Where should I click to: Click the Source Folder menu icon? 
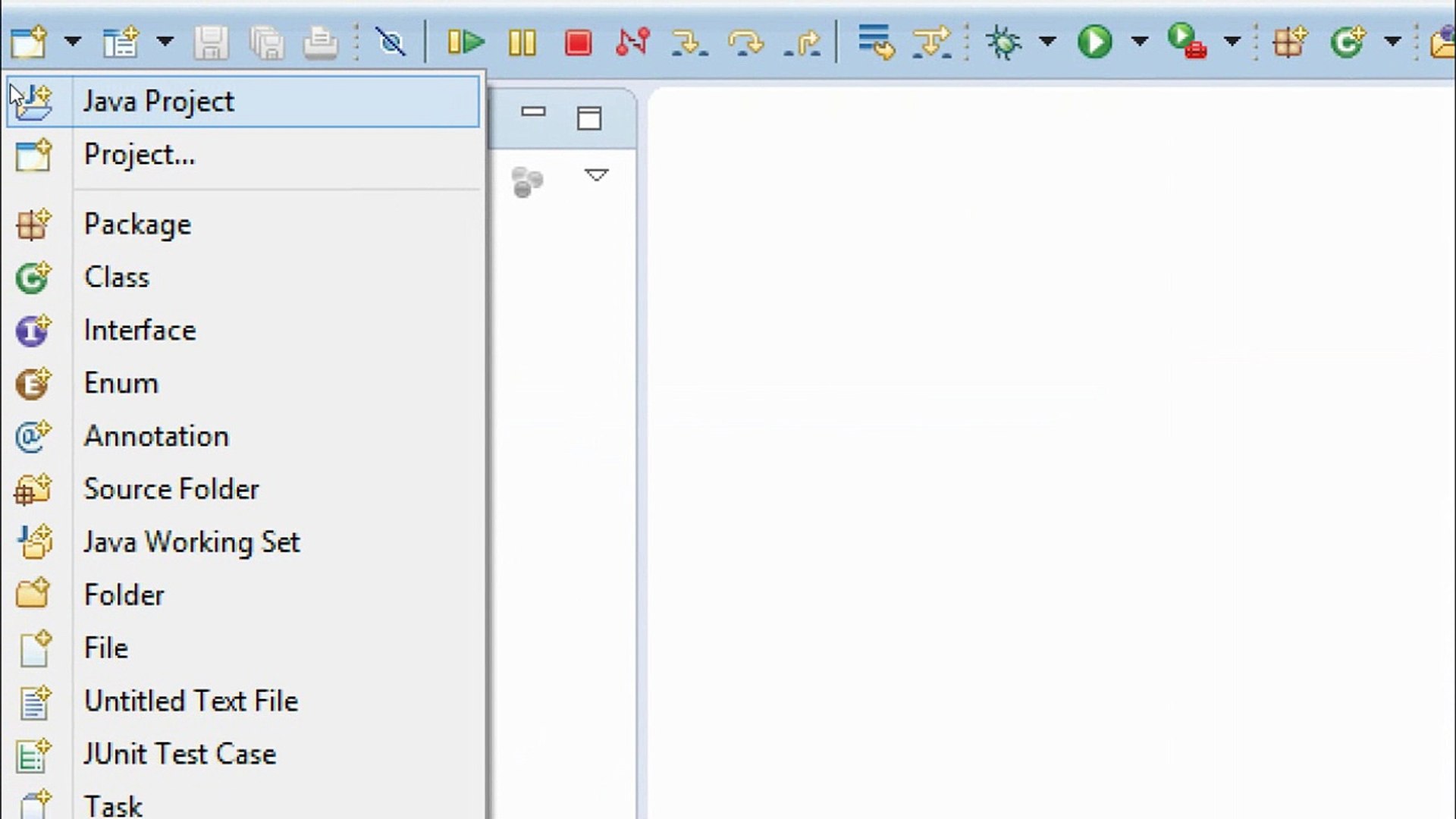33,489
